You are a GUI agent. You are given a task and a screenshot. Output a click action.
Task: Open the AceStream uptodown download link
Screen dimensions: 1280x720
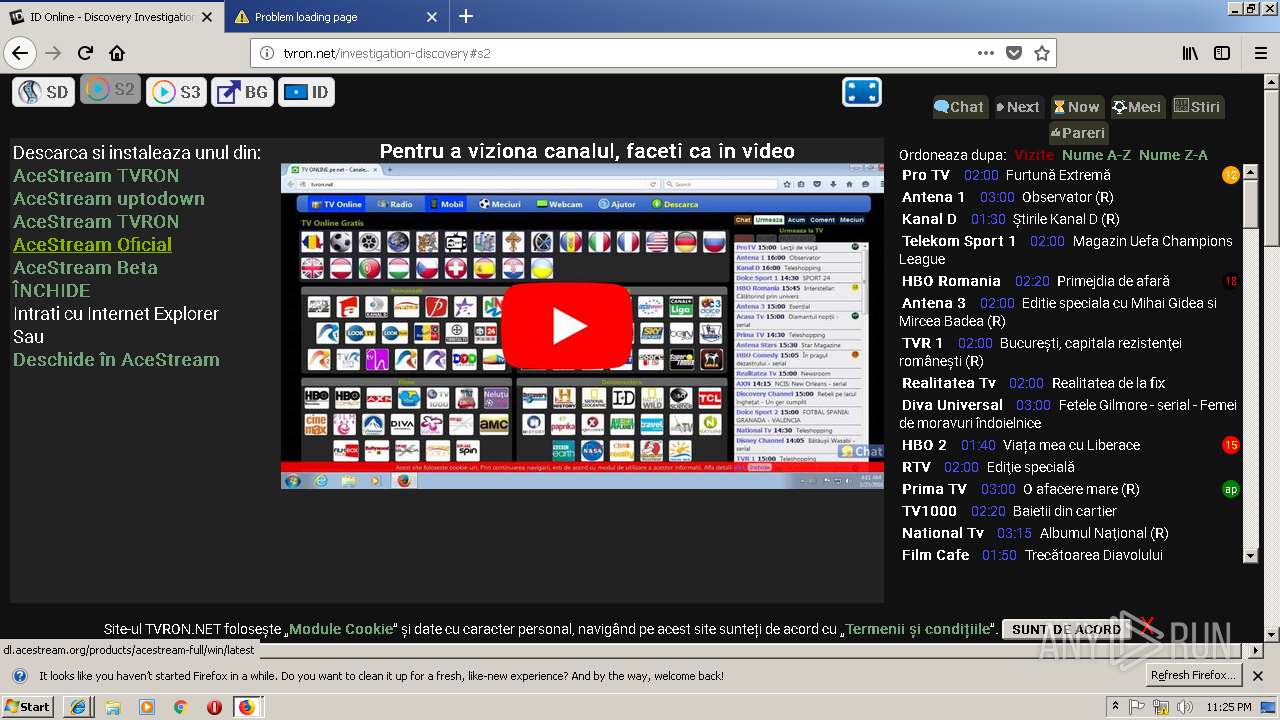109,199
